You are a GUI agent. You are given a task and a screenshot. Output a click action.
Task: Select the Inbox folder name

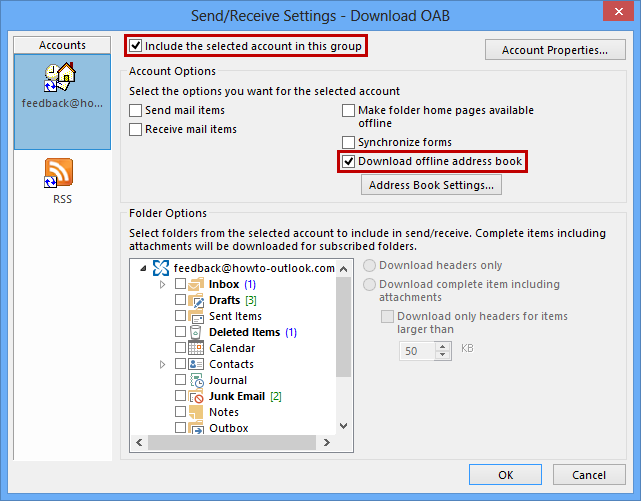point(224,284)
